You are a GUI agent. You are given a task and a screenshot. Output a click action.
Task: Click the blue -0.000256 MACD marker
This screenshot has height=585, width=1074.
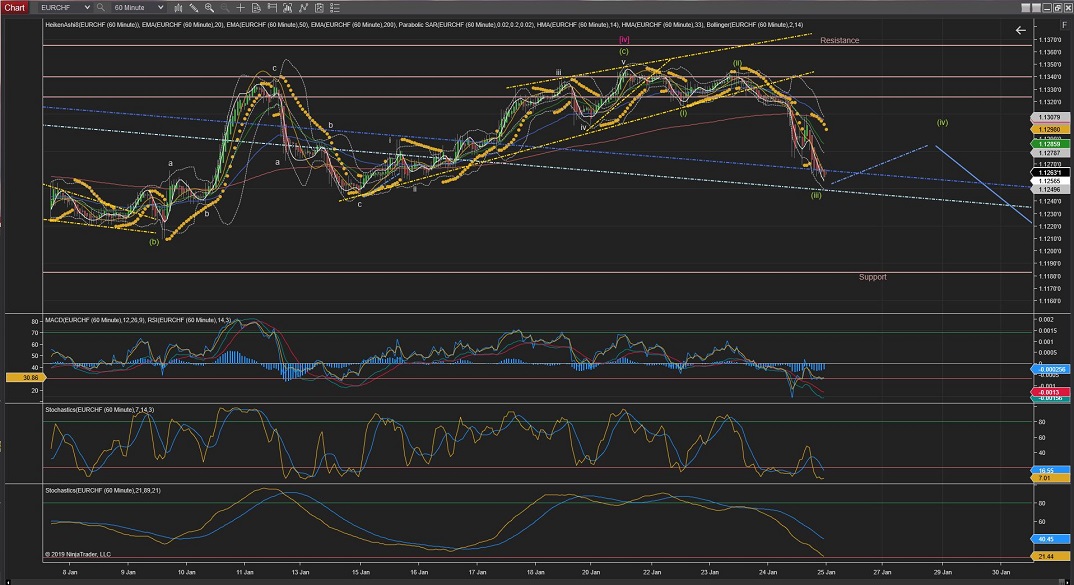(1049, 369)
